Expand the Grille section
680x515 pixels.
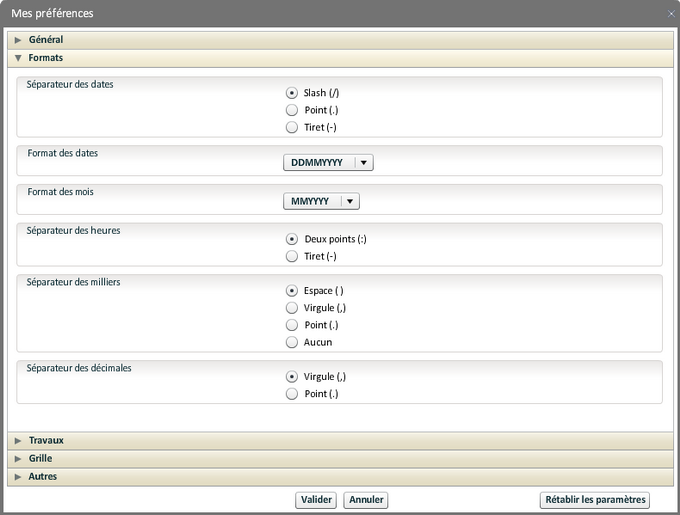(x=40, y=458)
